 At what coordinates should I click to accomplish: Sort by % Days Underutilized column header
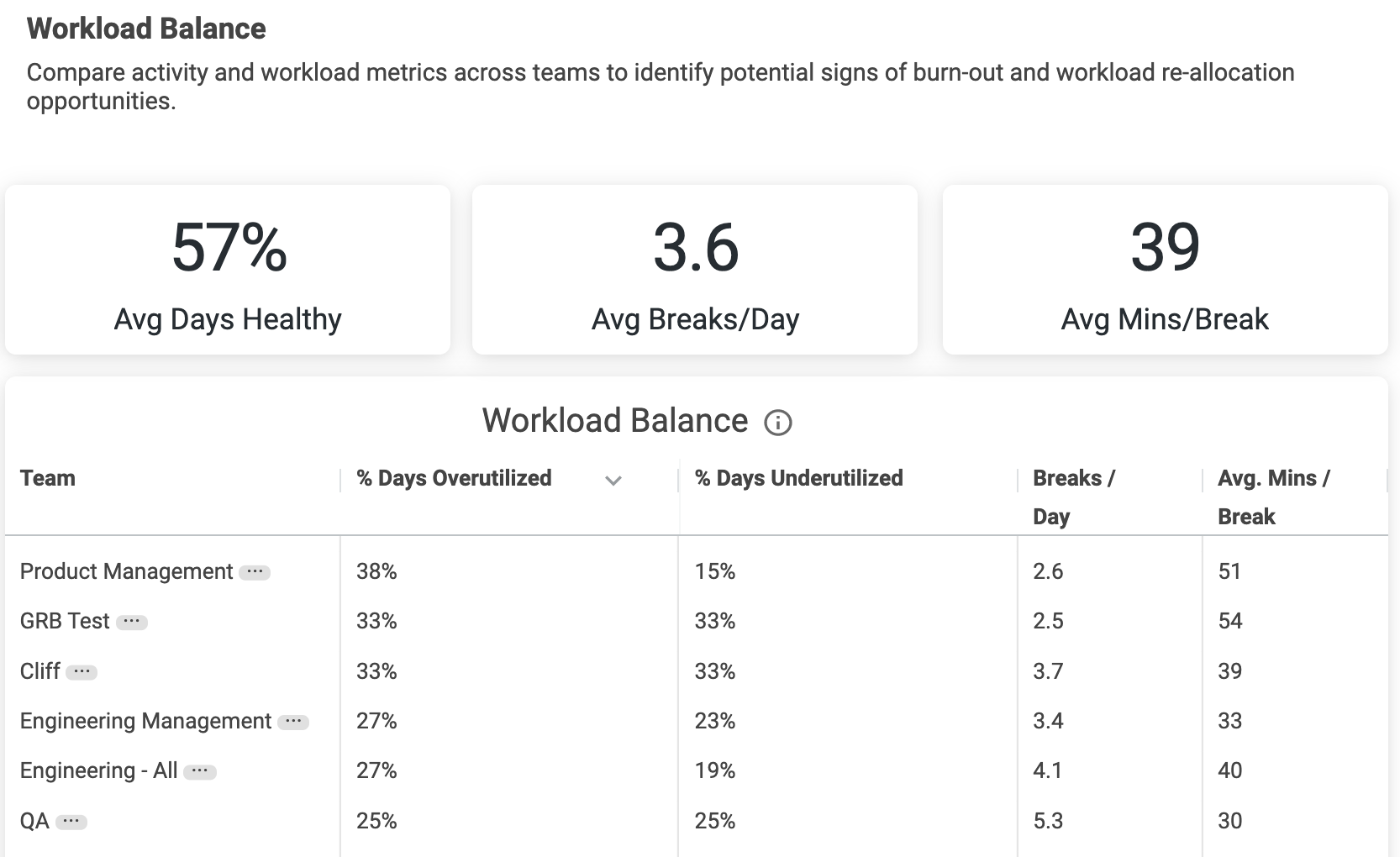coord(798,478)
